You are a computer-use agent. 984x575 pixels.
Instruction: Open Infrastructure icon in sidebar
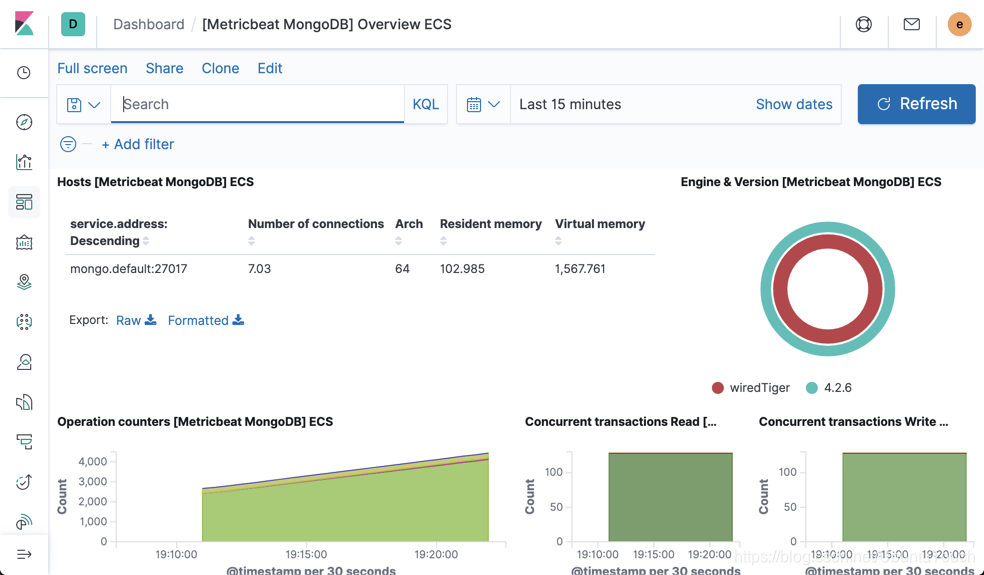point(24,362)
